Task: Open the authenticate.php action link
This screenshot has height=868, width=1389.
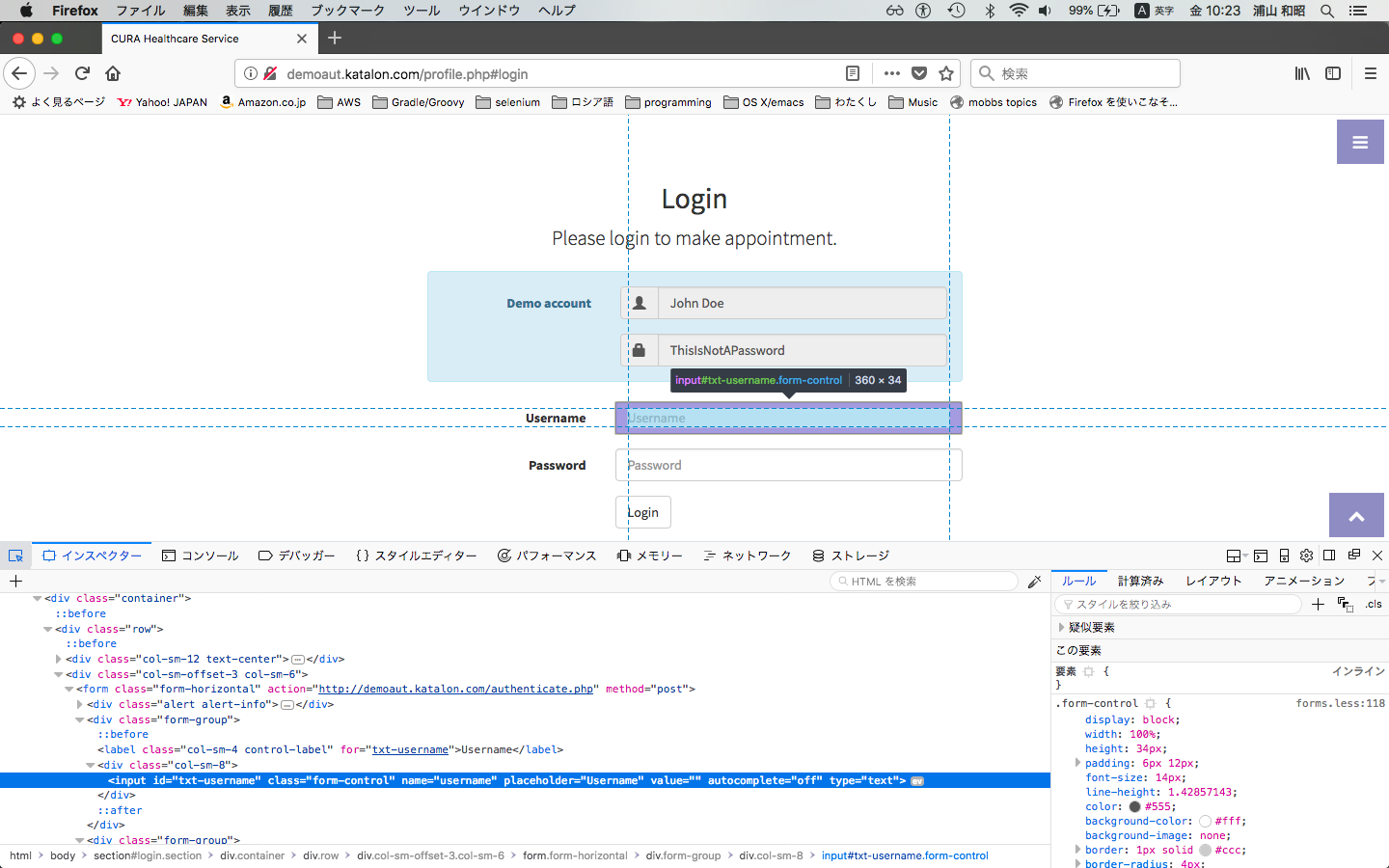Action: tap(456, 689)
